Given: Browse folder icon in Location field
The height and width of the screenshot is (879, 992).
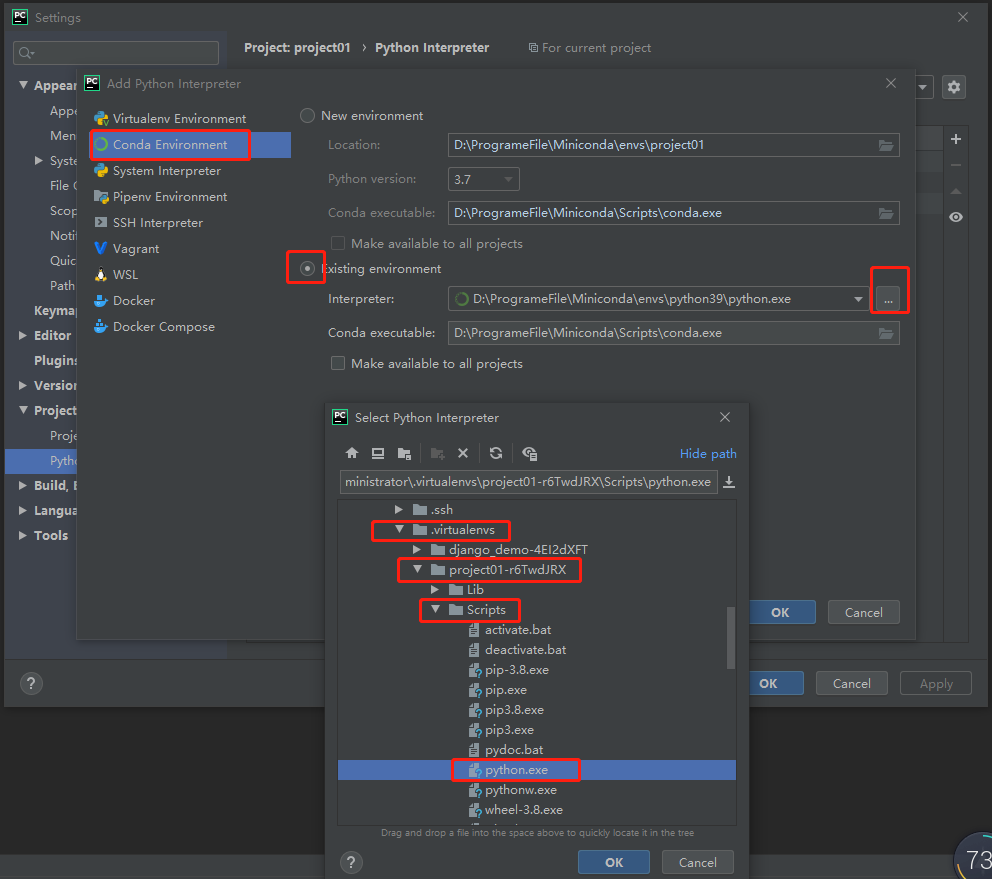Looking at the screenshot, I should point(886,146).
